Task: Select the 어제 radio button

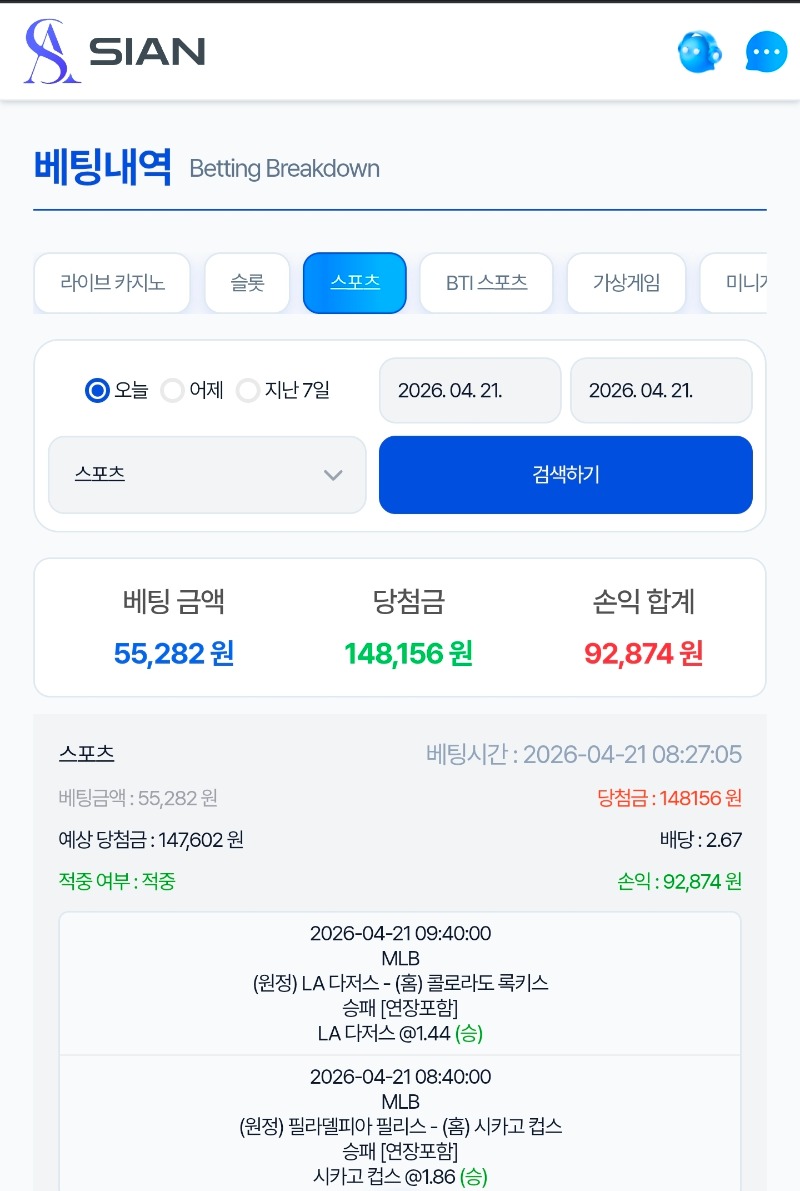Action: click(172, 390)
